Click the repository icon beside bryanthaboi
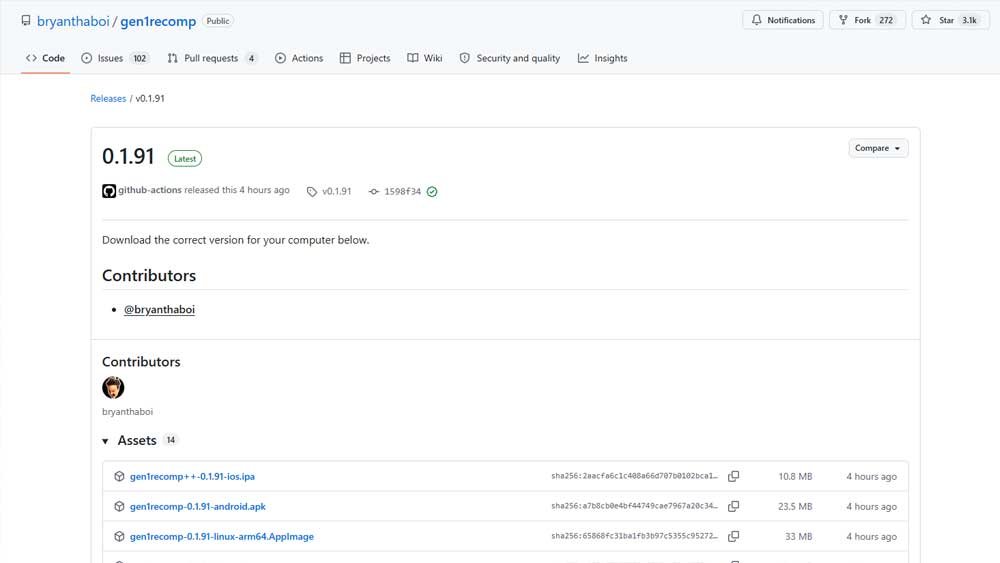1000x563 pixels. (26, 20)
